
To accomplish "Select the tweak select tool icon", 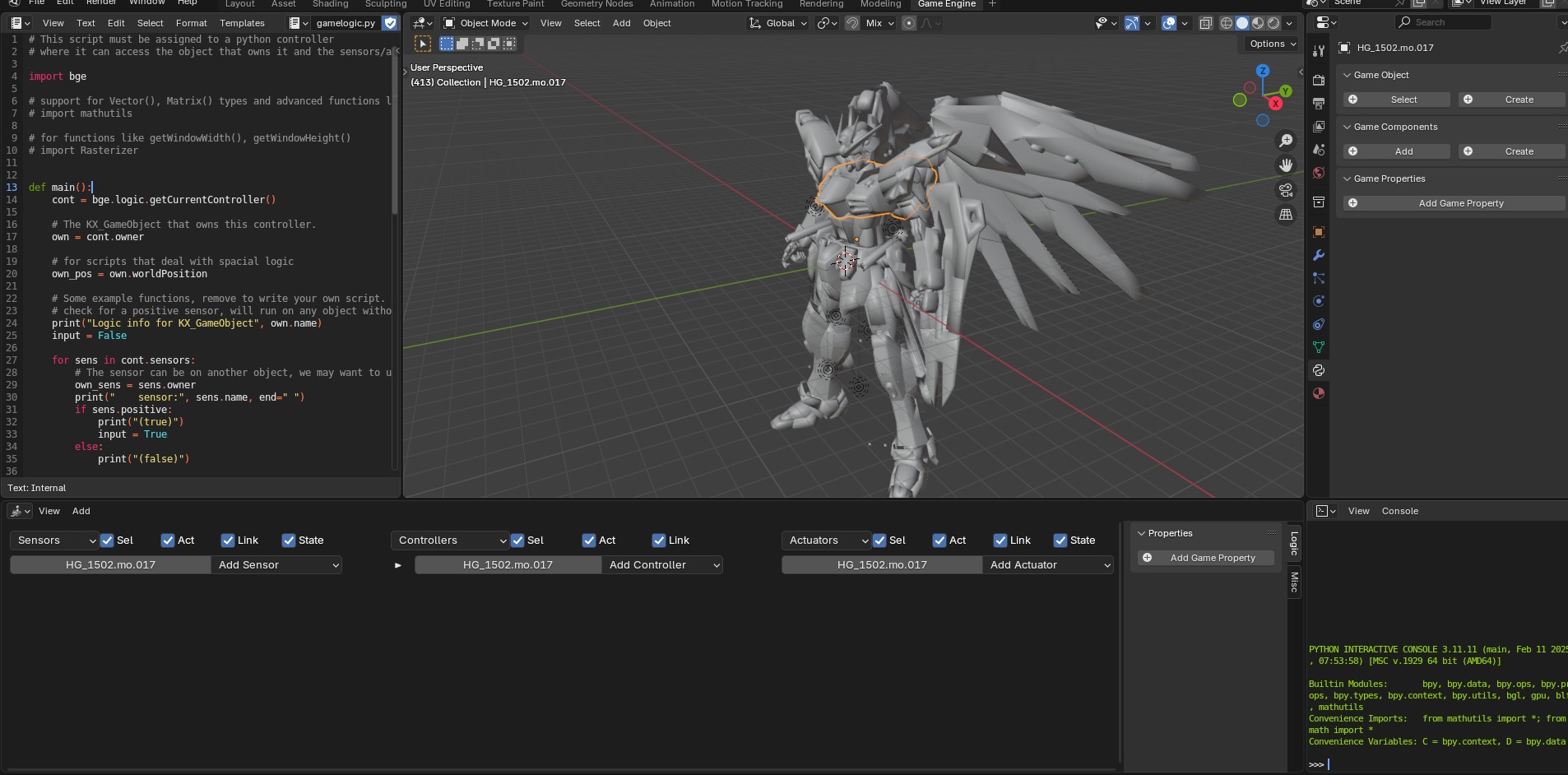I will tap(422, 44).
